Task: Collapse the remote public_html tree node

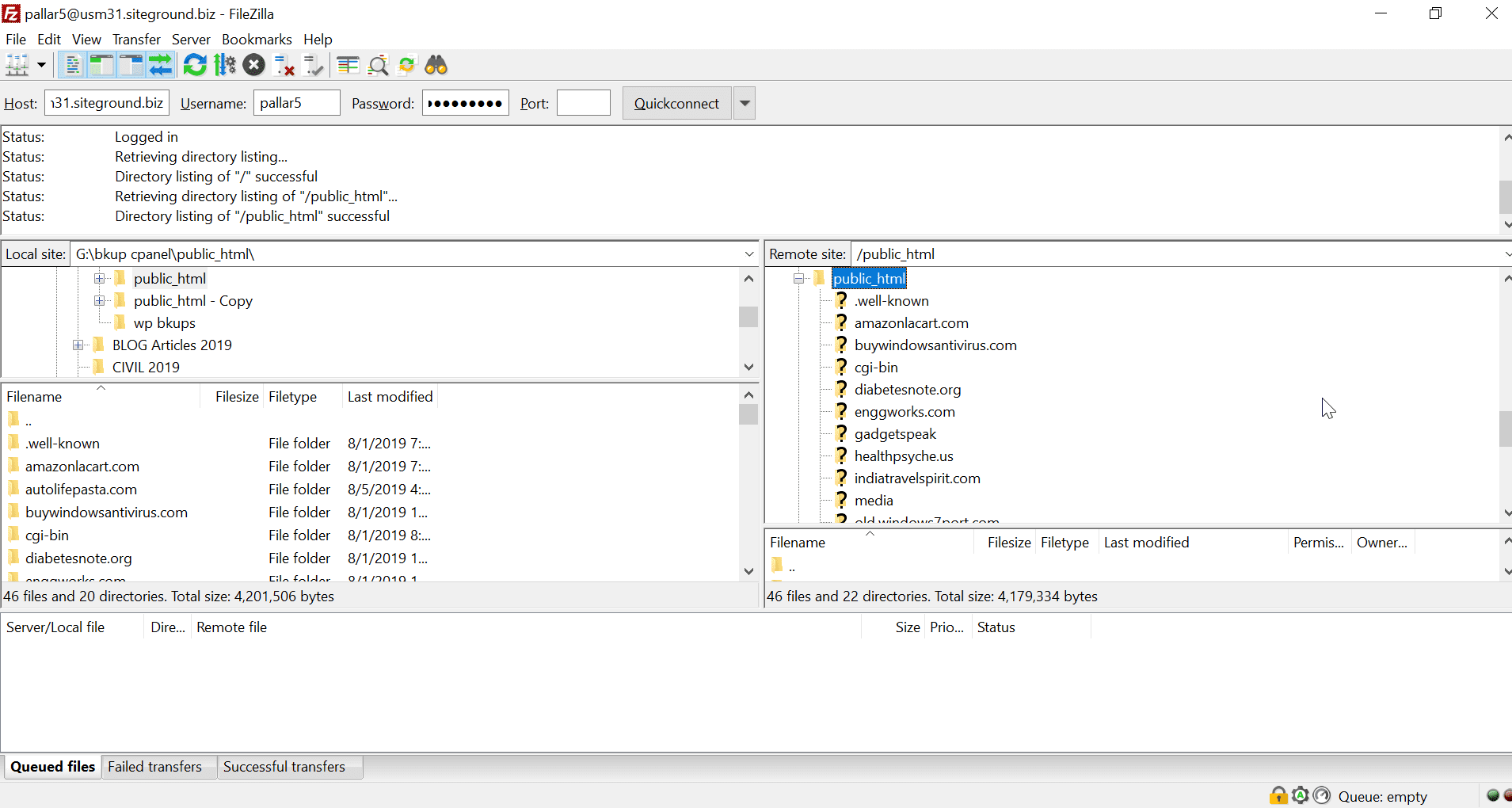Action: [798, 279]
